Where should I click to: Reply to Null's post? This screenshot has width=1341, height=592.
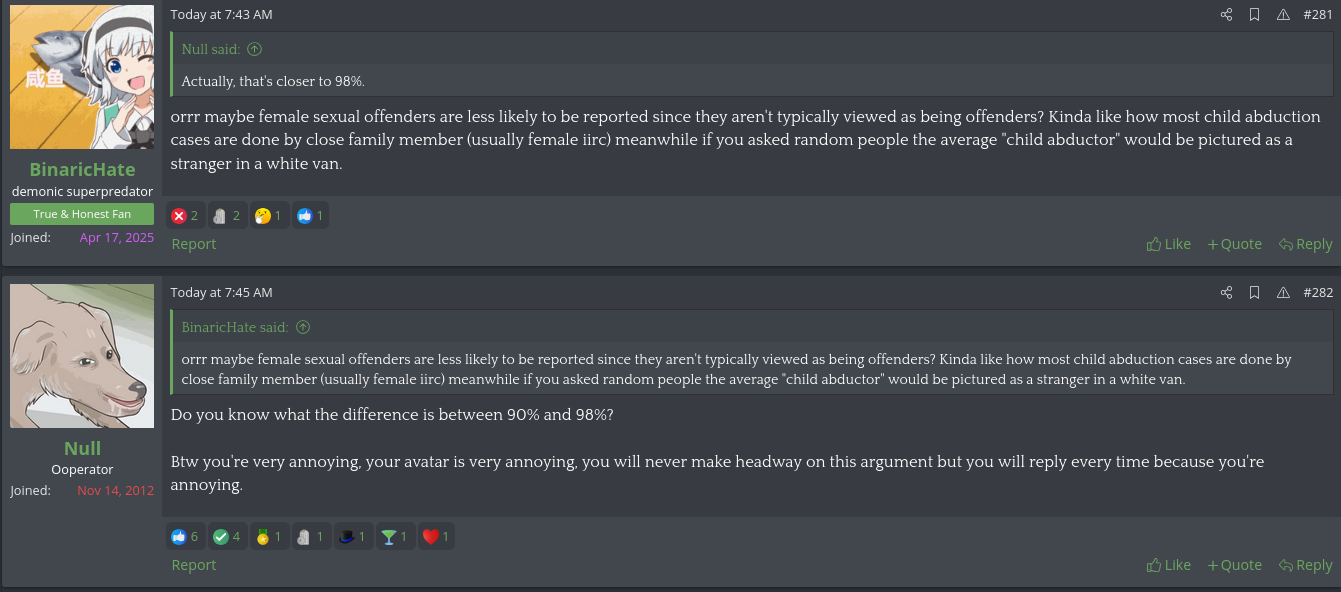pyautogui.click(x=1305, y=565)
